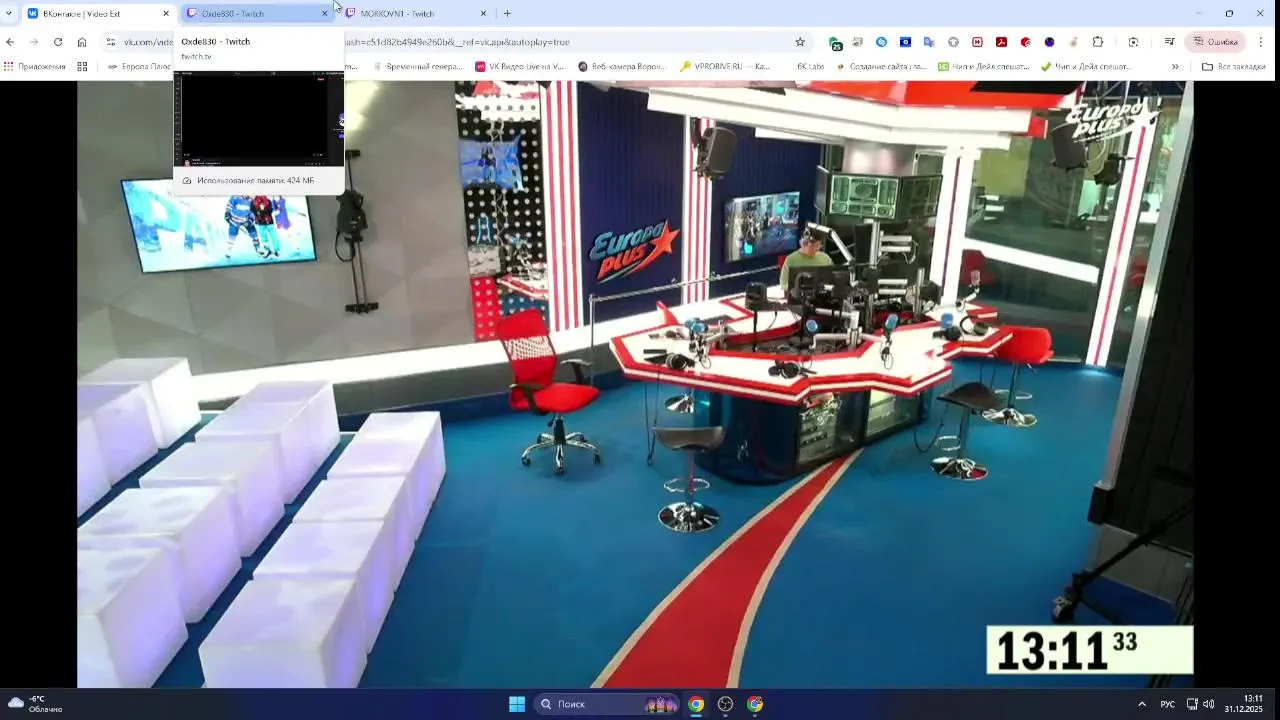1280x720 pixels.
Task: View site information for vk.com
Action: (x=111, y=42)
